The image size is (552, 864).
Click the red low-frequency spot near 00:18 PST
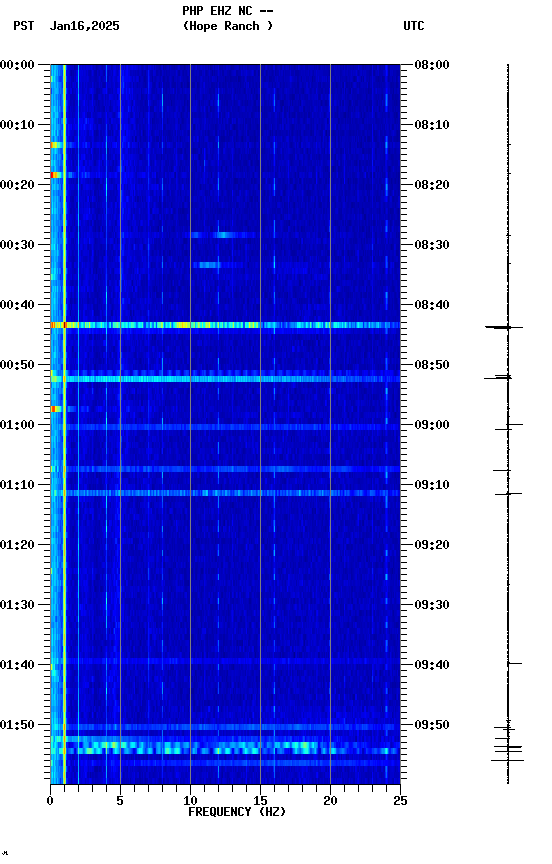pos(56,175)
